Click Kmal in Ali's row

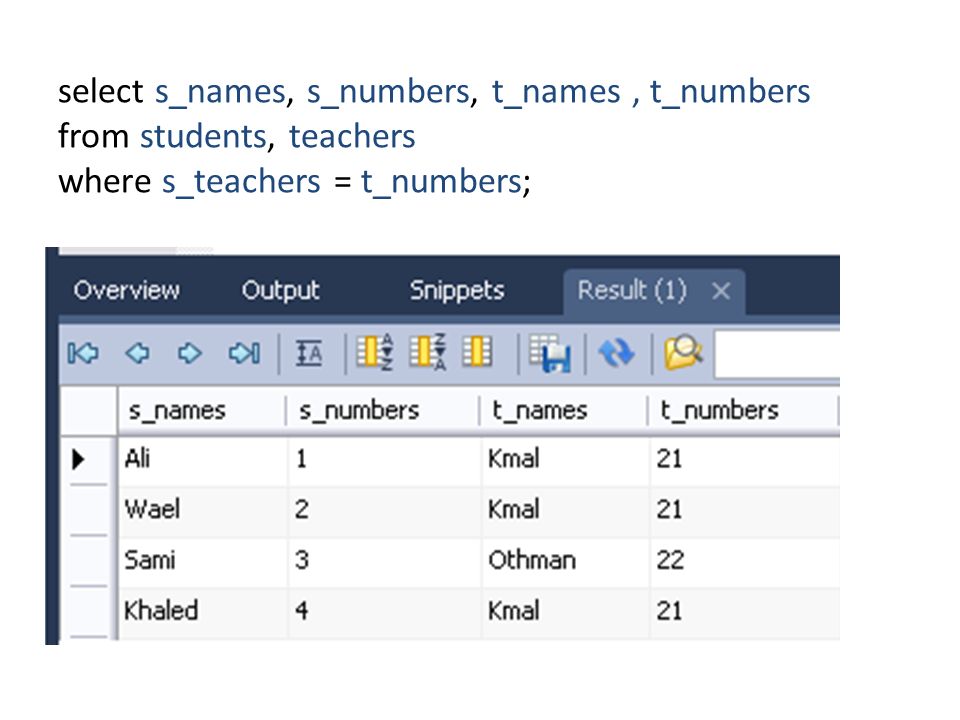coord(566,459)
